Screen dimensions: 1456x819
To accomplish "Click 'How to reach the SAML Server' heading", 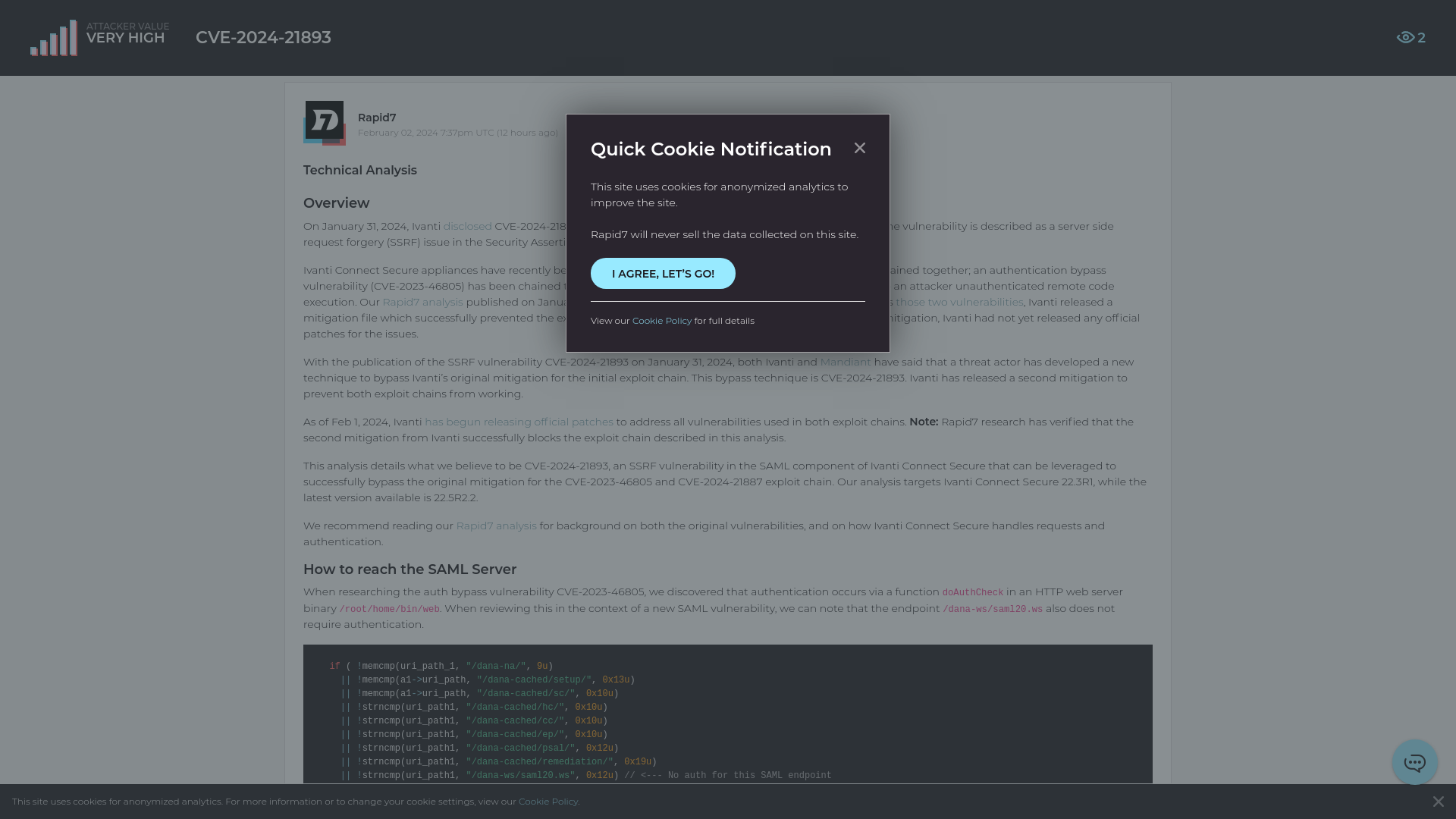I will (409, 570).
